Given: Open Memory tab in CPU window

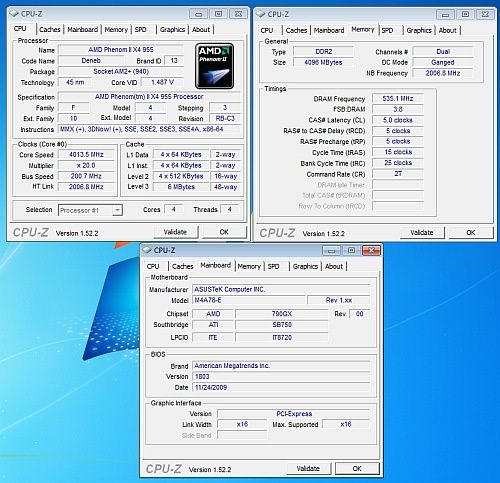Looking at the screenshot, I should 116,30.
